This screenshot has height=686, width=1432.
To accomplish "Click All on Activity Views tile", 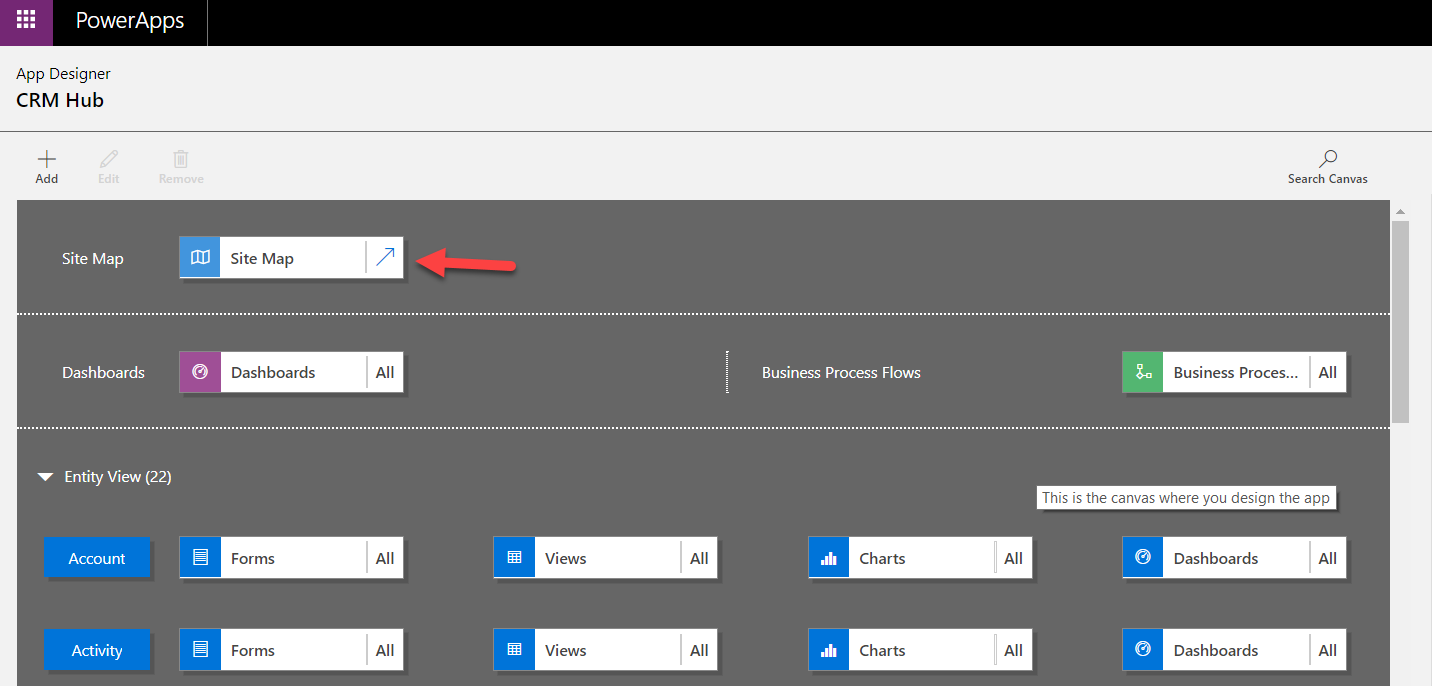I will pyautogui.click(x=699, y=650).
